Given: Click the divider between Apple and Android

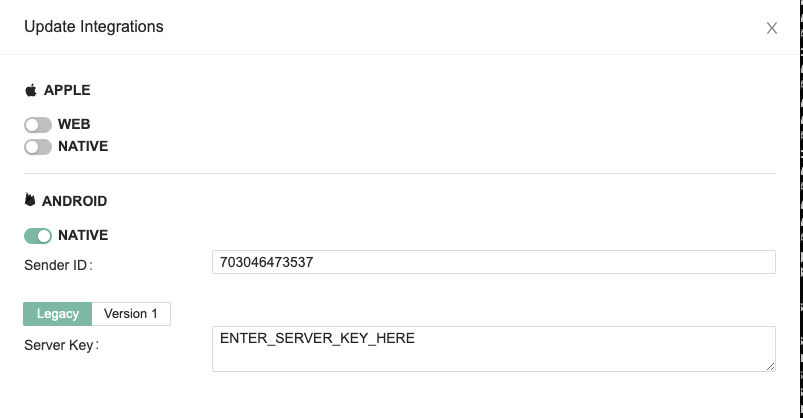Looking at the screenshot, I should (x=400, y=174).
